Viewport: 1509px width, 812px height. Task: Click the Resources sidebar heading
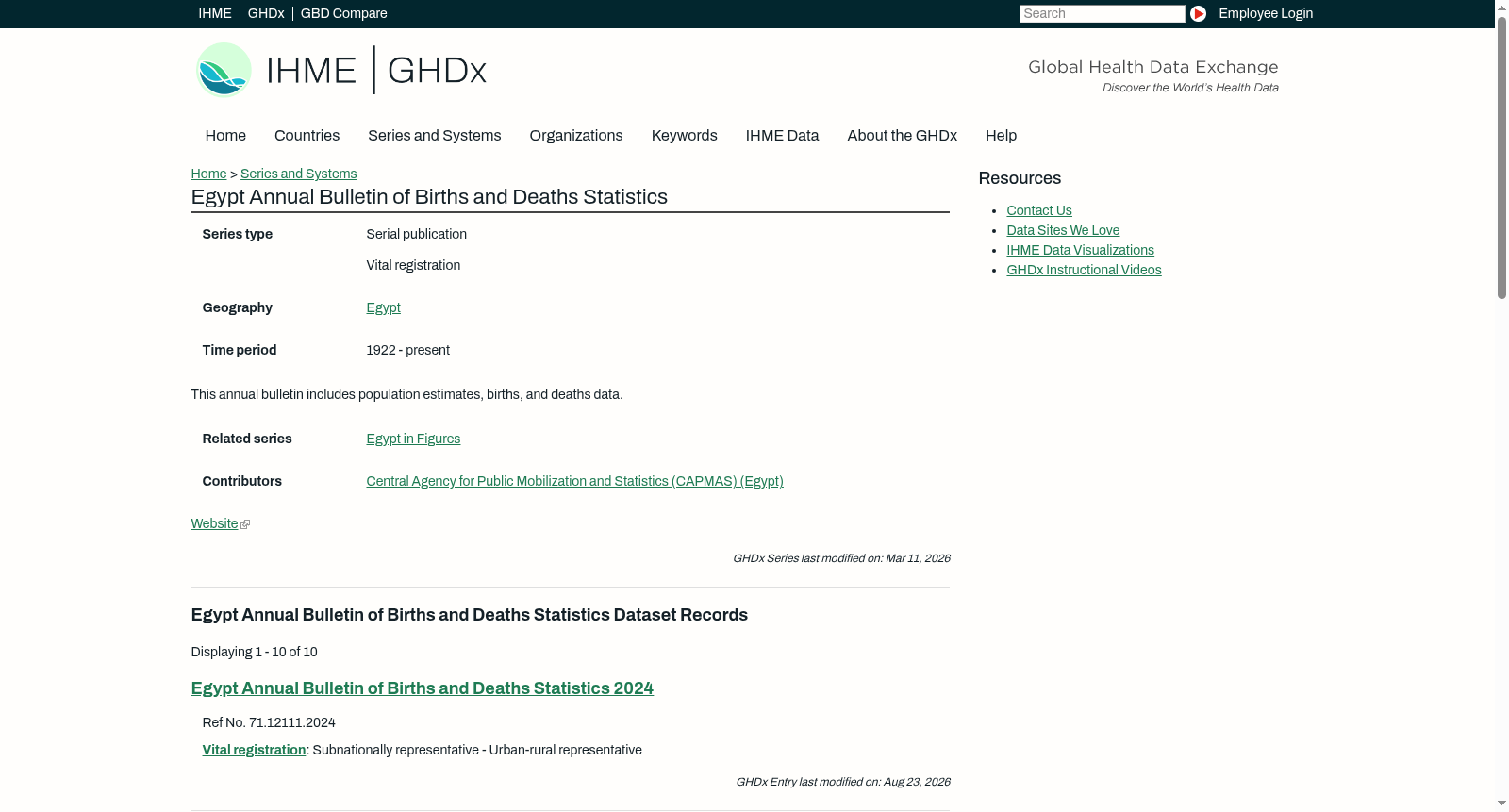(1020, 178)
